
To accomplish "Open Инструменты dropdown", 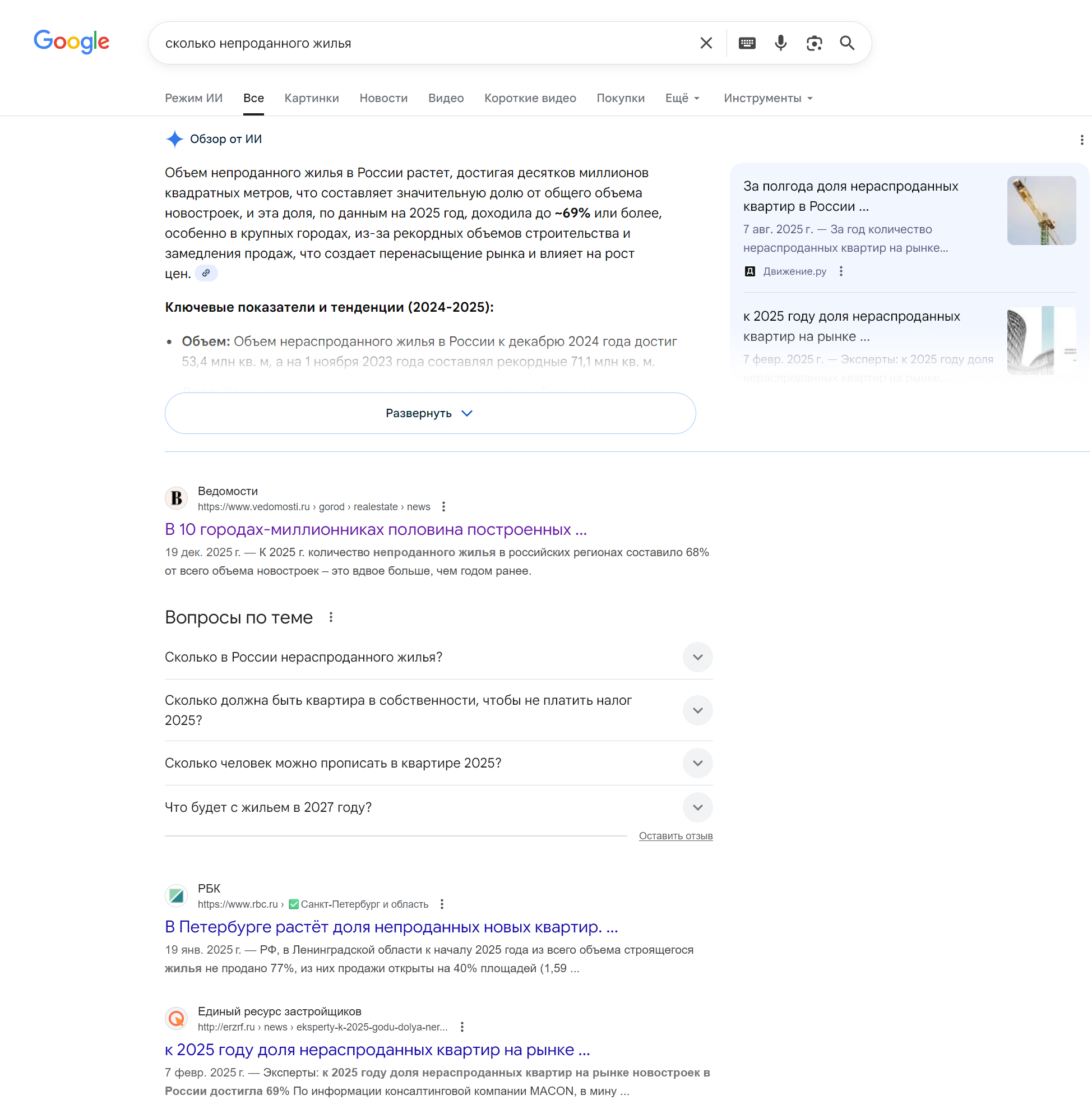I will (768, 98).
